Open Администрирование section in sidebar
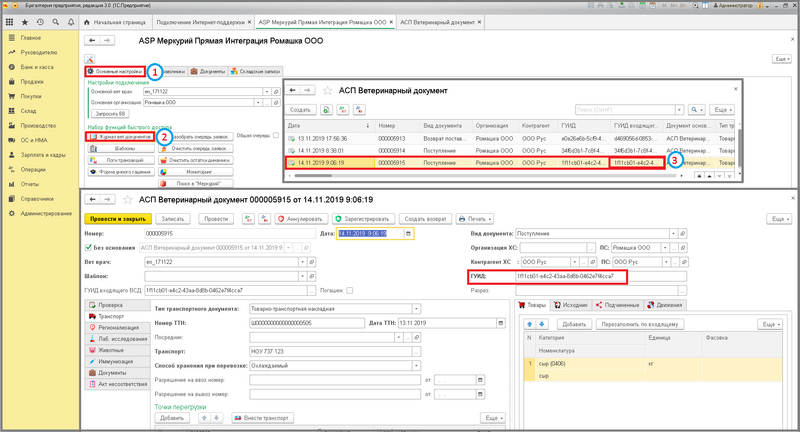Viewport: 800px width, 432px height. click(46, 213)
